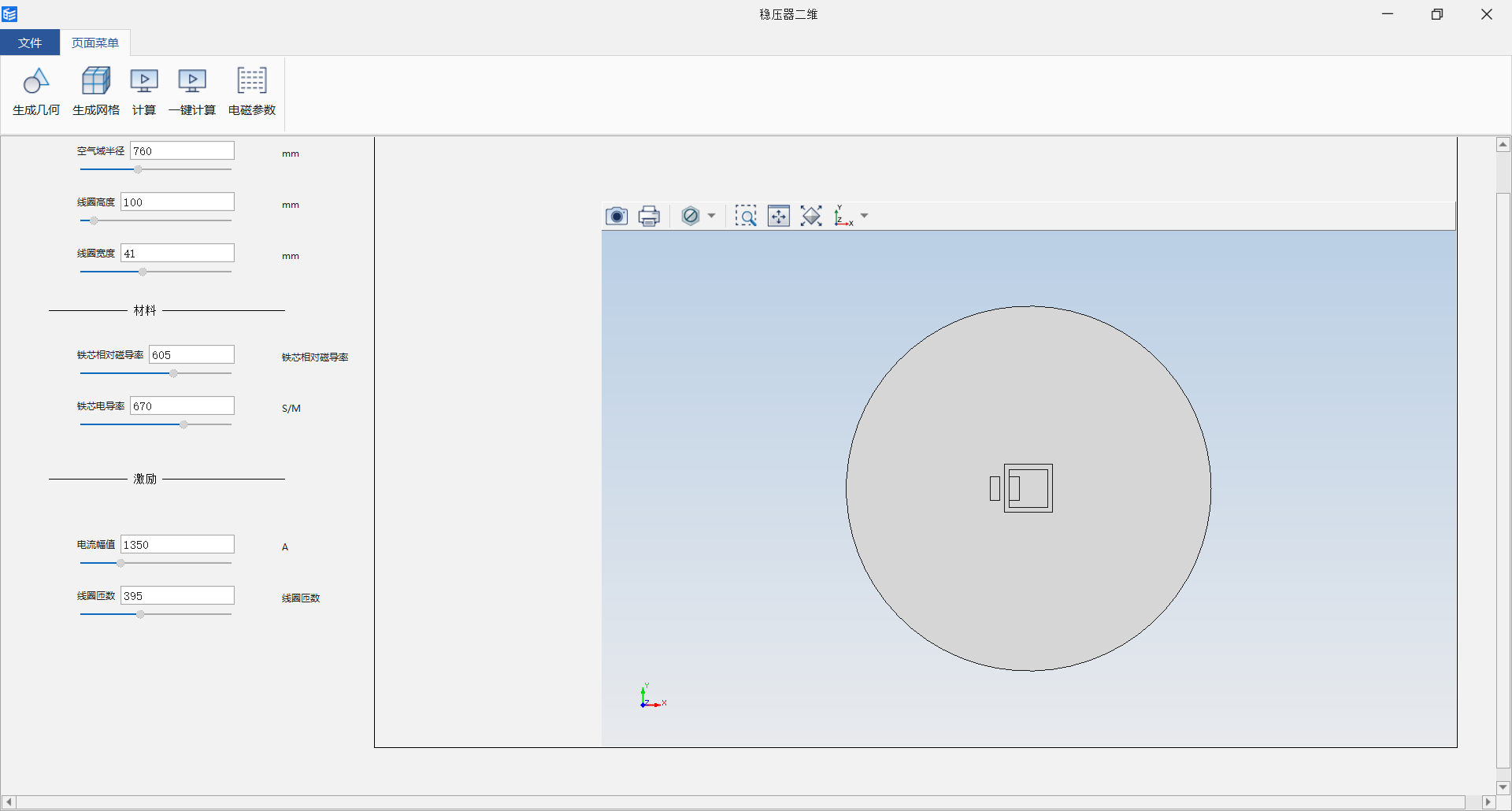Click the 铁芯电导率 input field
The height and width of the screenshot is (811, 1512).
click(x=182, y=405)
